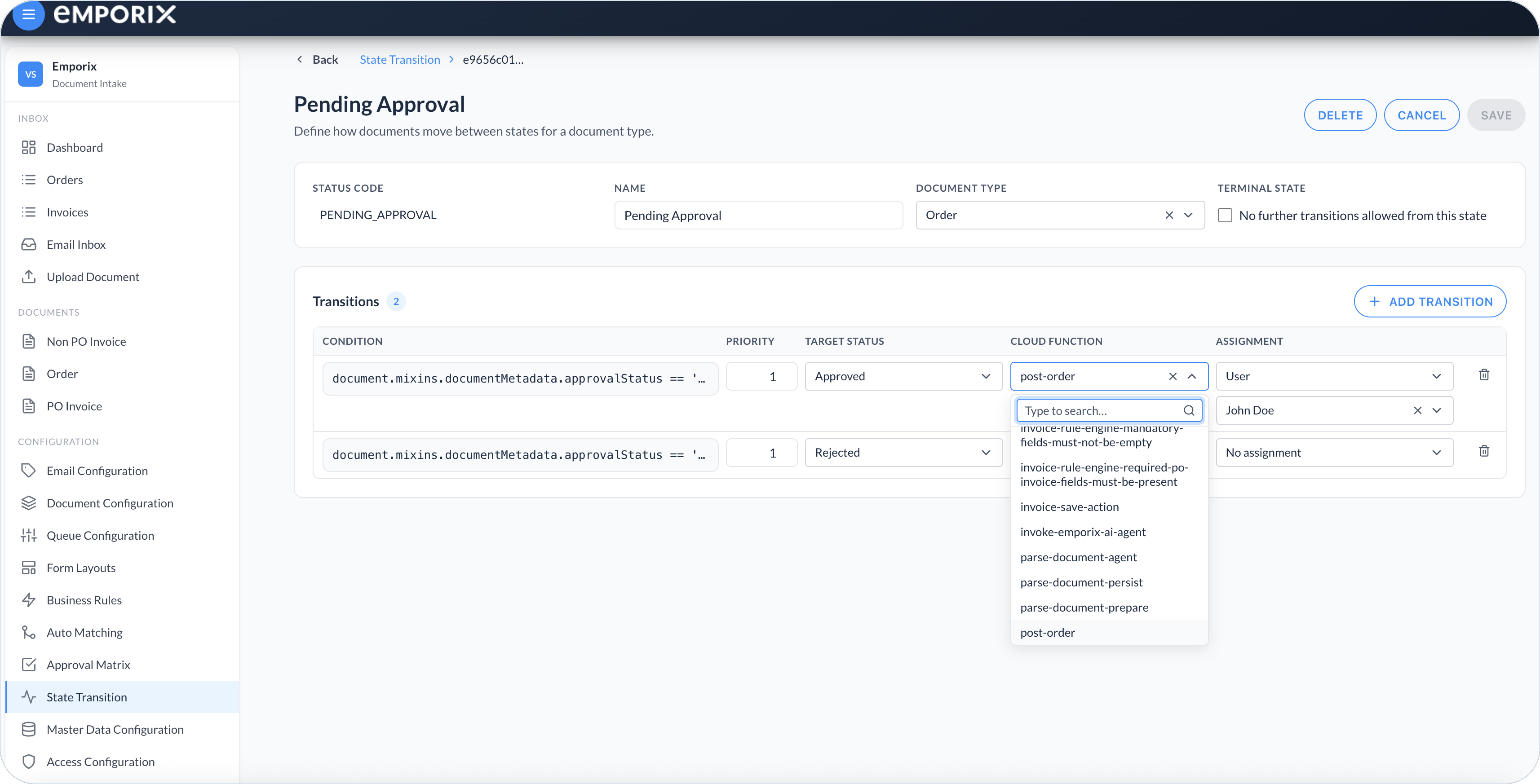Clear the Order document type selection
The height and width of the screenshot is (784, 1540).
click(1169, 215)
